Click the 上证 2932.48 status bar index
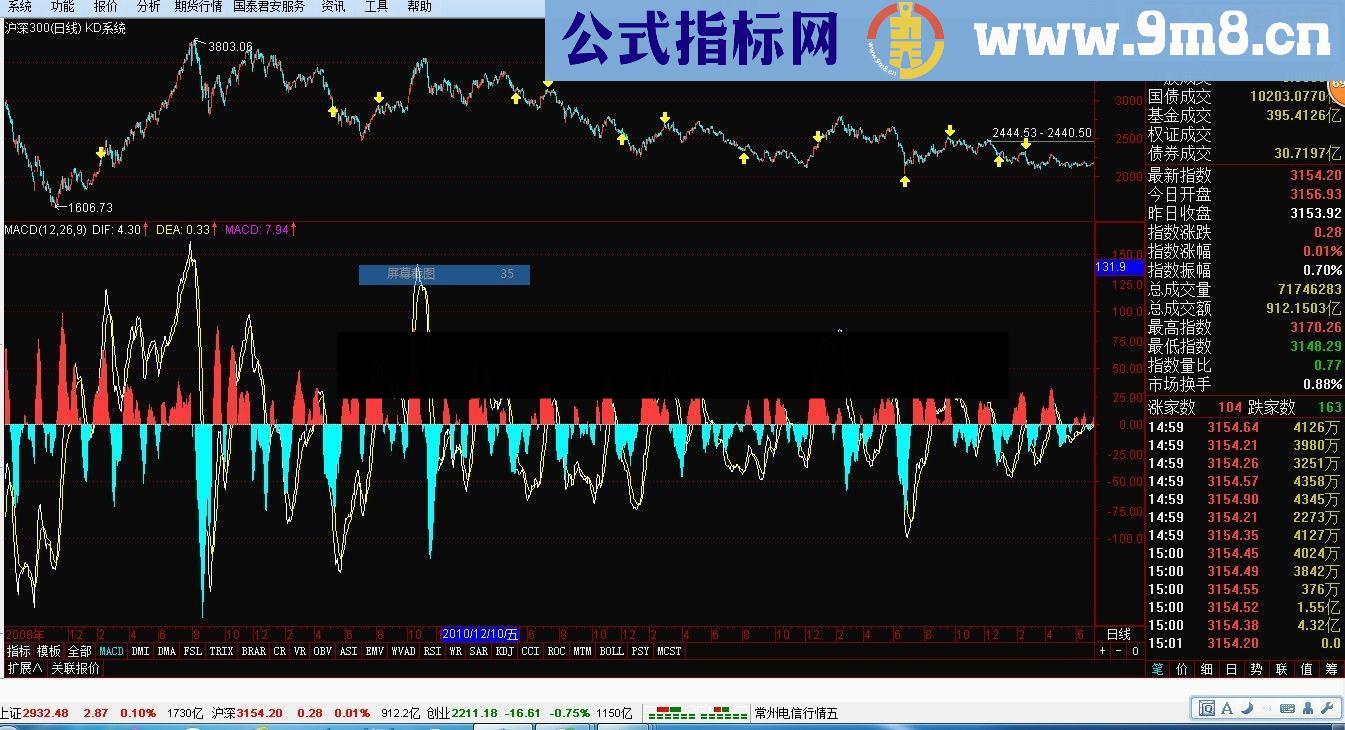Viewport: 1345px width, 730px height. [34, 713]
